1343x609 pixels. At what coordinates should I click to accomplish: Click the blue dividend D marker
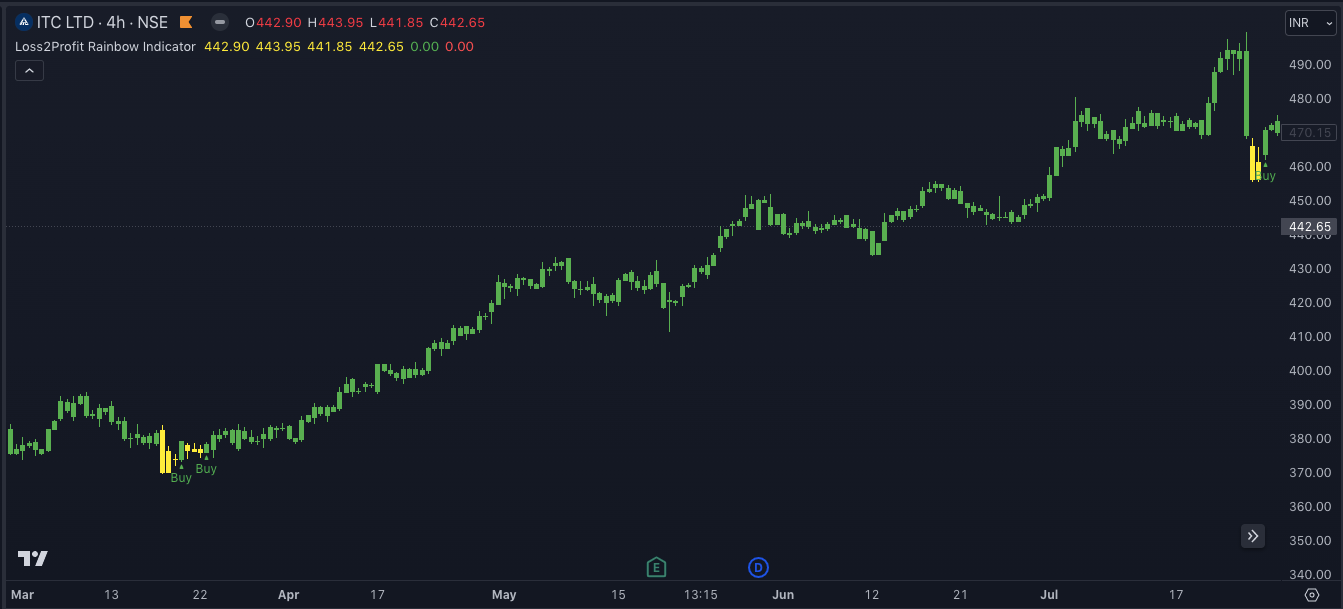(x=758, y=568)
